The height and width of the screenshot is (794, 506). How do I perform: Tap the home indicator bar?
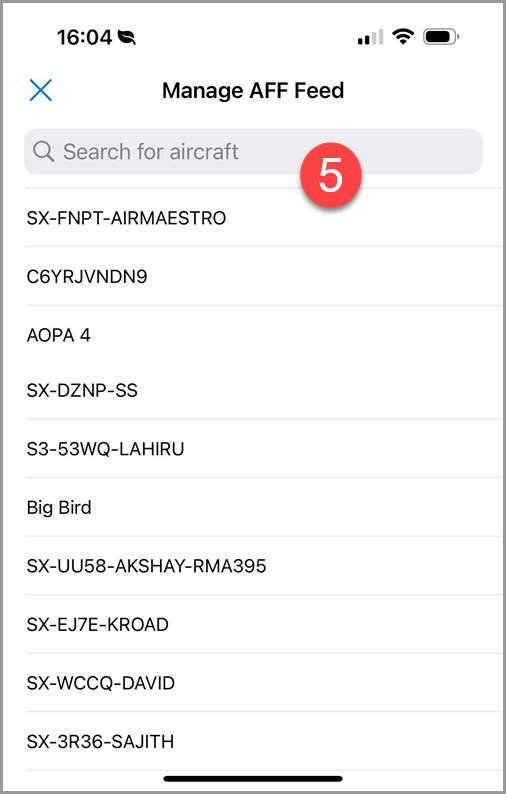[253, 778]
